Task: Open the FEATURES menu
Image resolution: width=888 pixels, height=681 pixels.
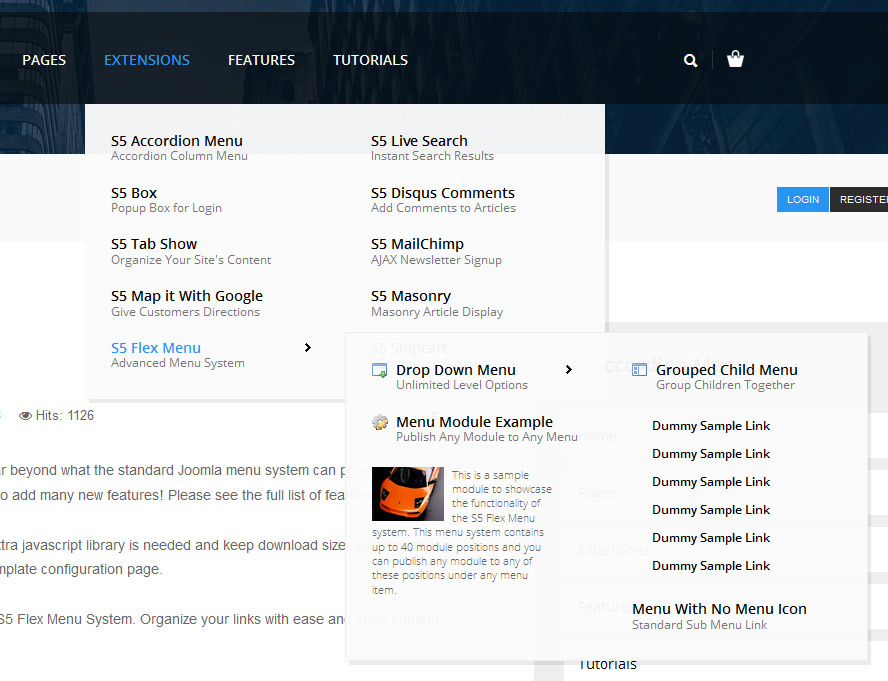Action: (261, 60)
